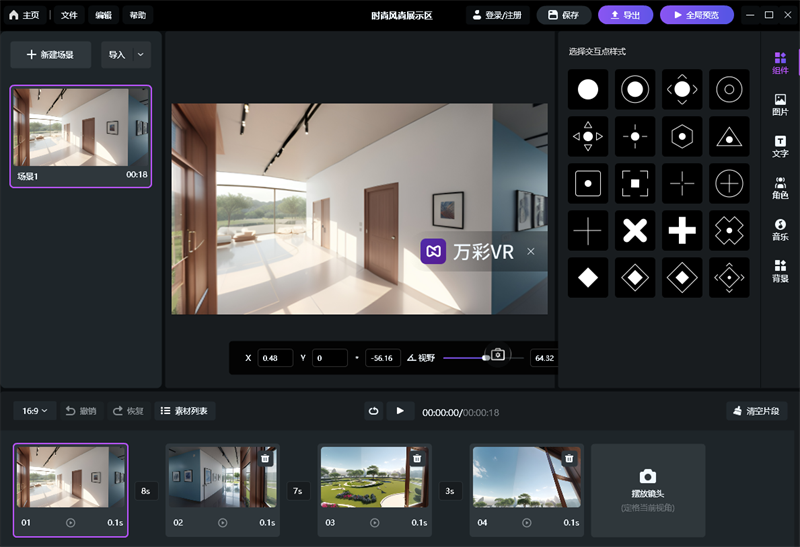
Task: Click the camera icon on FOV slider
Action: pyautogui.click(x=497, y=355)
